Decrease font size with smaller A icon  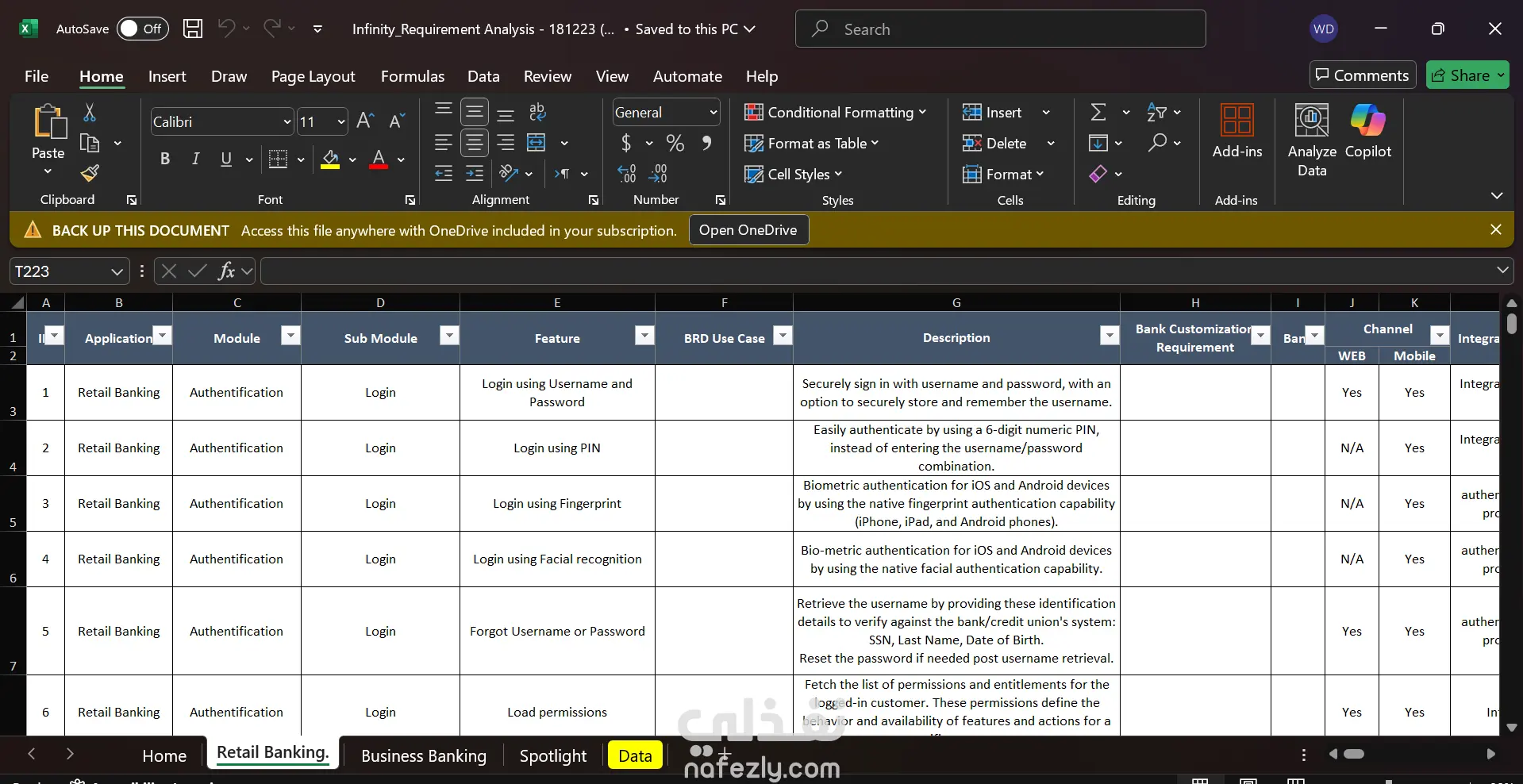(x=397, y=121)
